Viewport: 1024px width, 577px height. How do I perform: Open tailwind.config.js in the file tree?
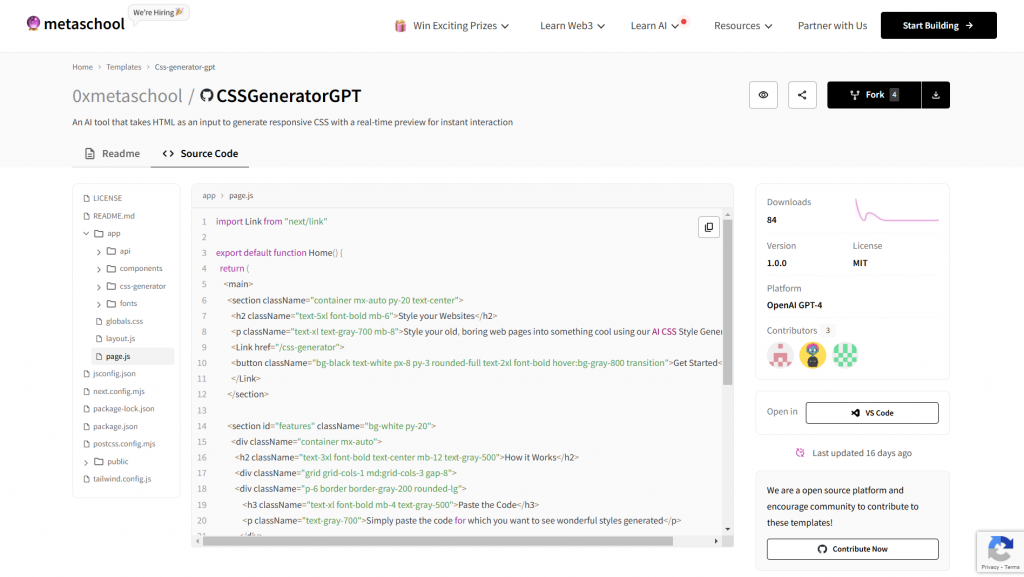(121, 479)
